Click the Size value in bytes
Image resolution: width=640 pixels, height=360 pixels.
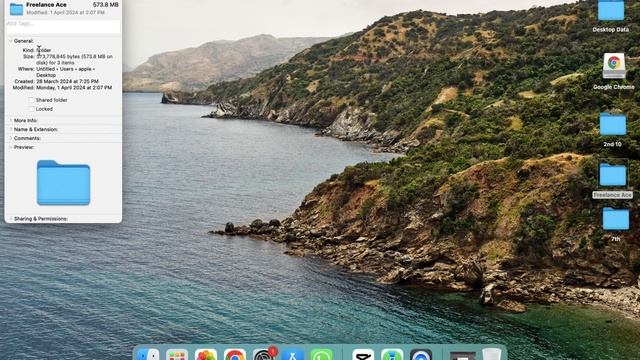(75, 60)
